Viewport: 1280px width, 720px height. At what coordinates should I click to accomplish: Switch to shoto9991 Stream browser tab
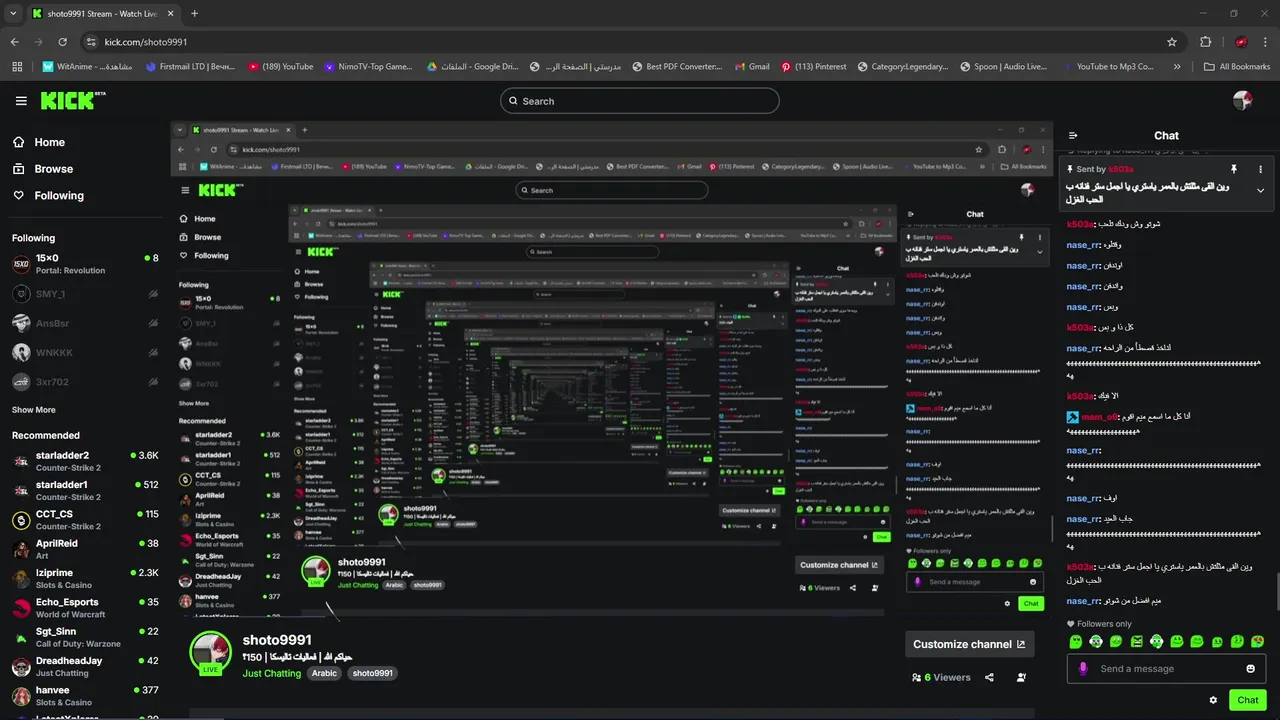click(102, 14)
